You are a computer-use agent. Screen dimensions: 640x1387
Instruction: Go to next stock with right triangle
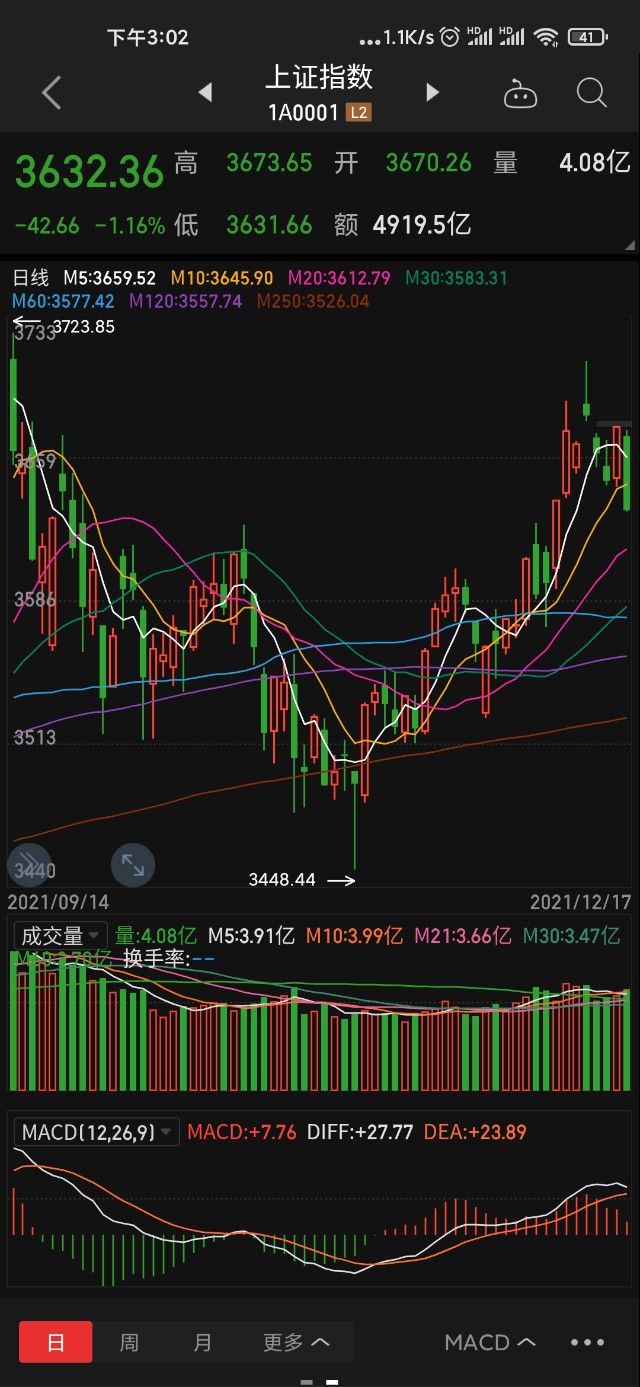(432, 93)
